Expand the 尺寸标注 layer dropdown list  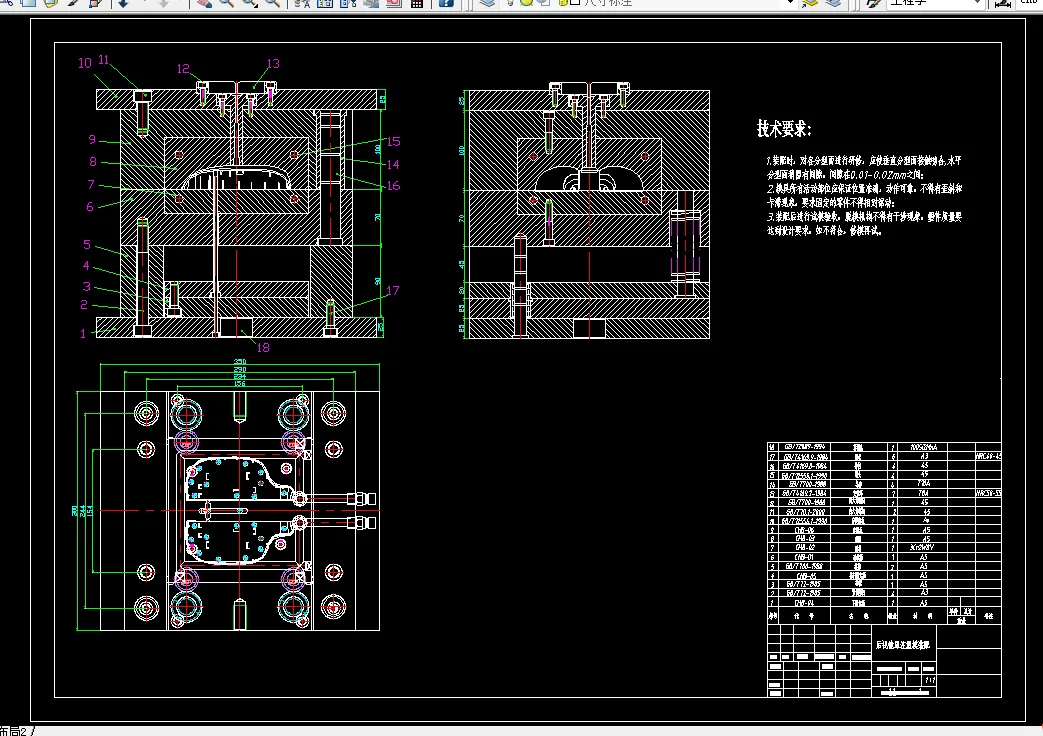(x=789, y=3)
